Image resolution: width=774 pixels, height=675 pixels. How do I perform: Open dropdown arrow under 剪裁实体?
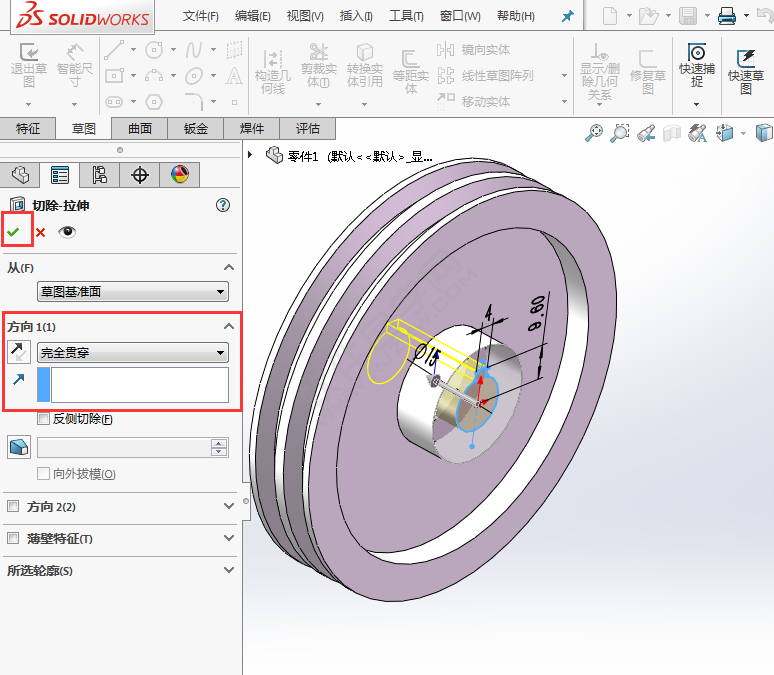[x=318, y=104]
